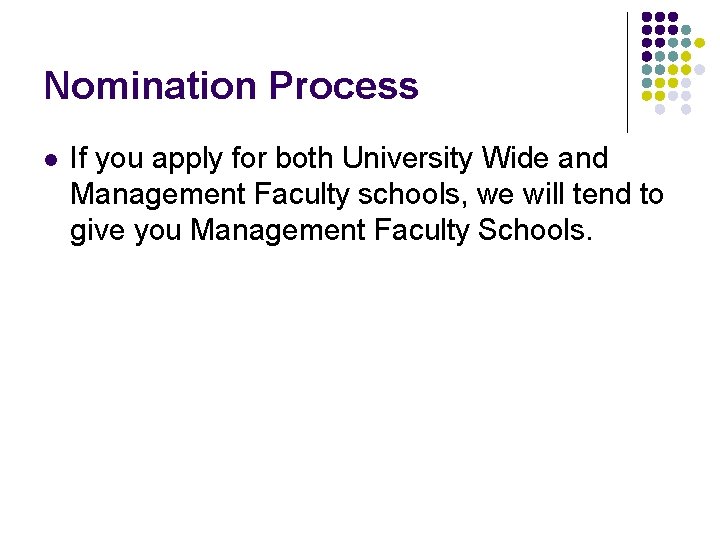720x540 pixels.
Task: Select the word "apply" in first line
Action: 187,160
